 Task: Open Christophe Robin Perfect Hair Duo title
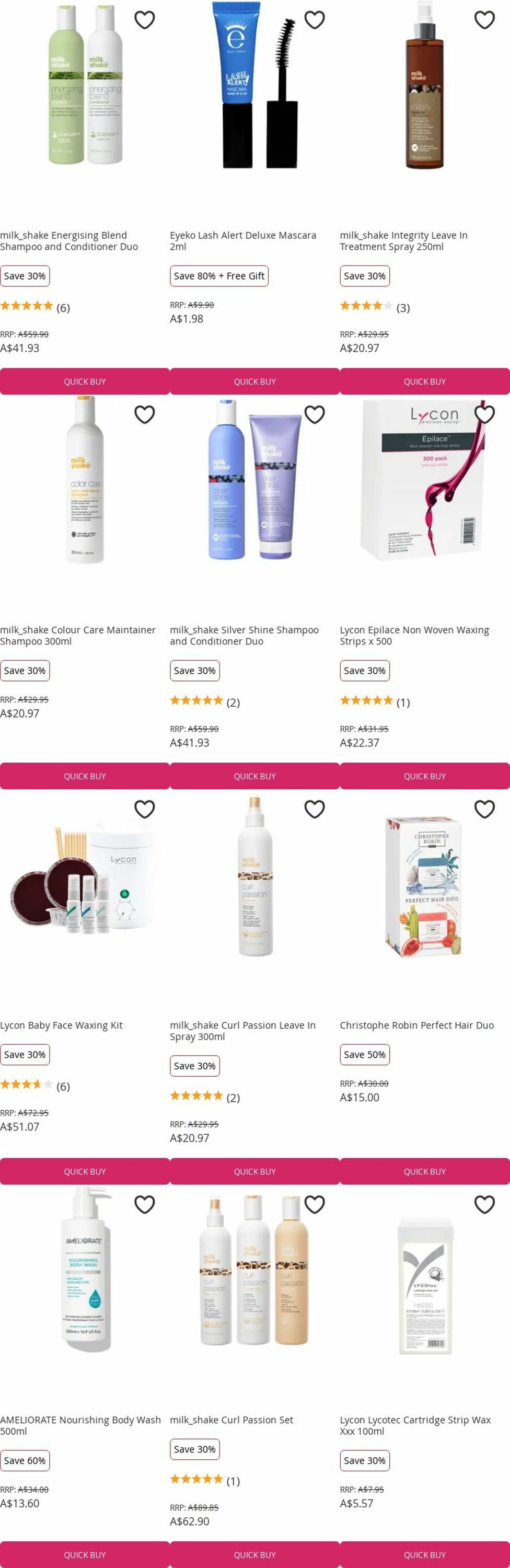(x=417, y=1025)
